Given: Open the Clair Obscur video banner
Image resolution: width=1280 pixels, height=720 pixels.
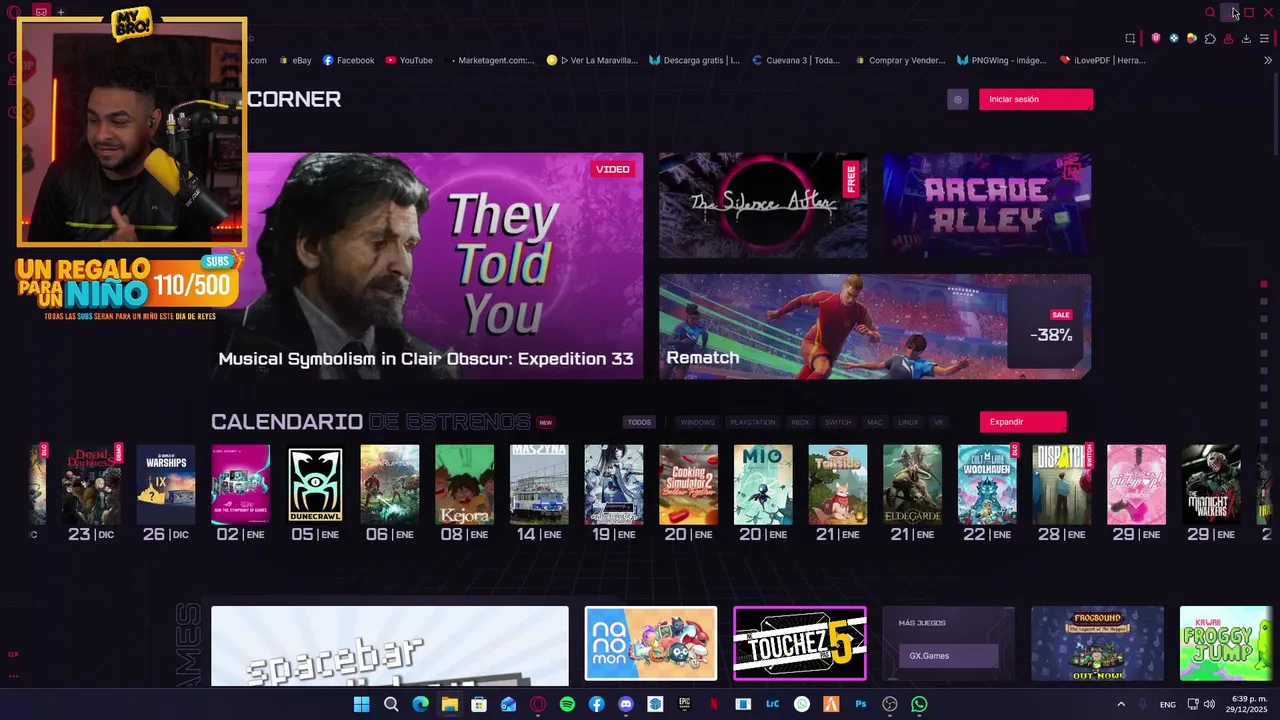Looking at the screenshot, I should click(427, 266).
